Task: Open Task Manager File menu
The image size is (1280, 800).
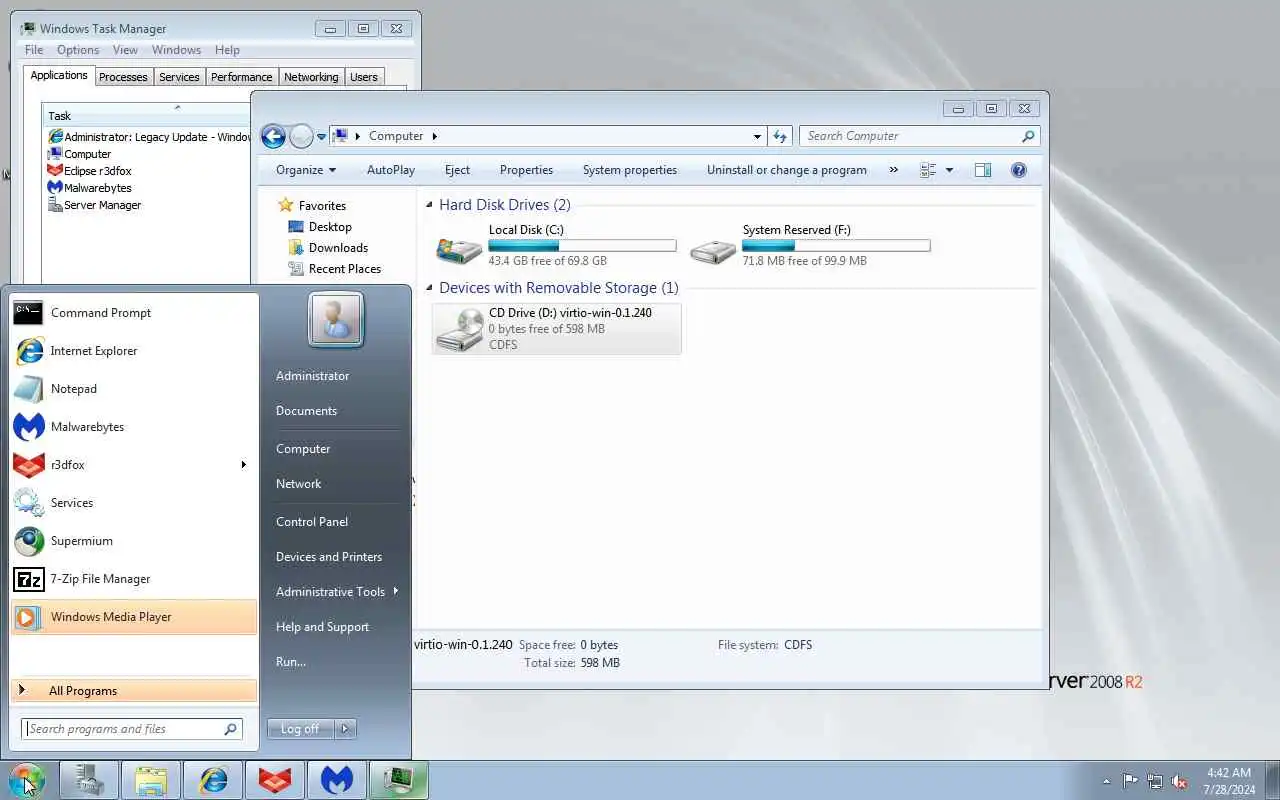Action: click(34, 50)
